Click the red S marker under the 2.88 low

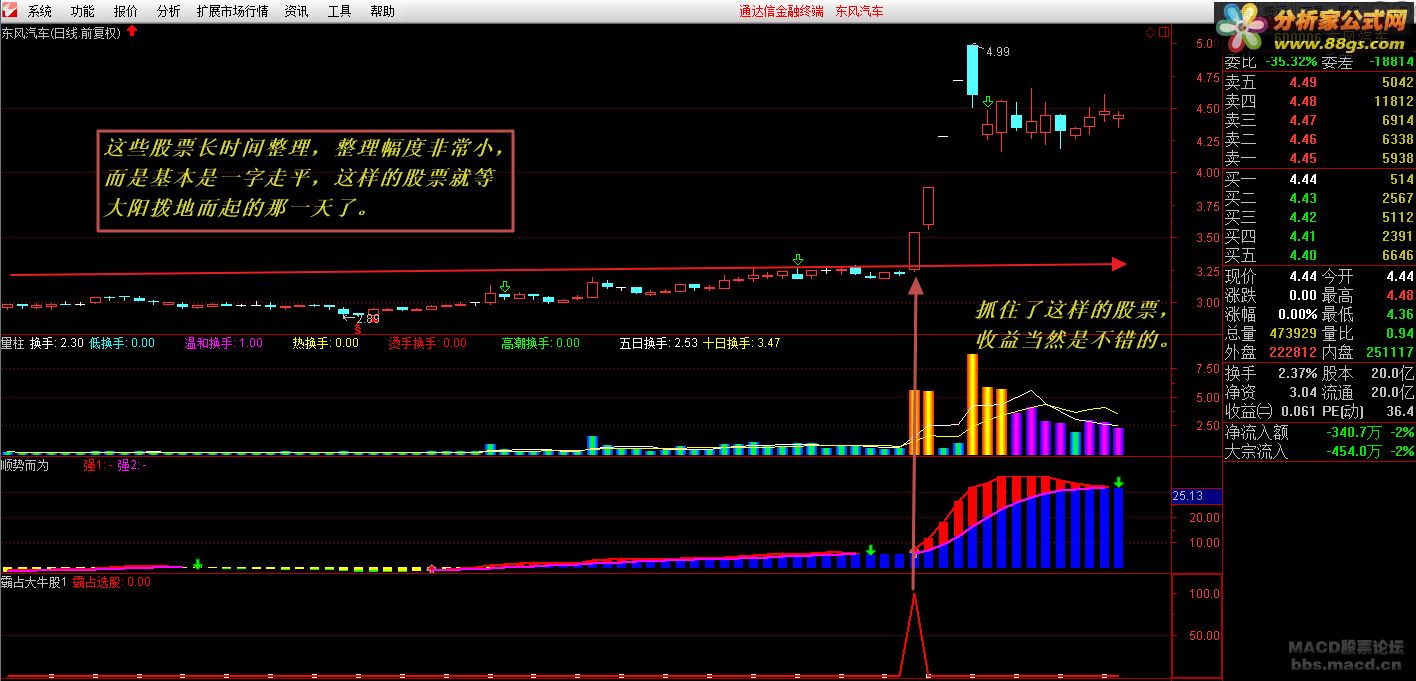[x=358, y=328]
